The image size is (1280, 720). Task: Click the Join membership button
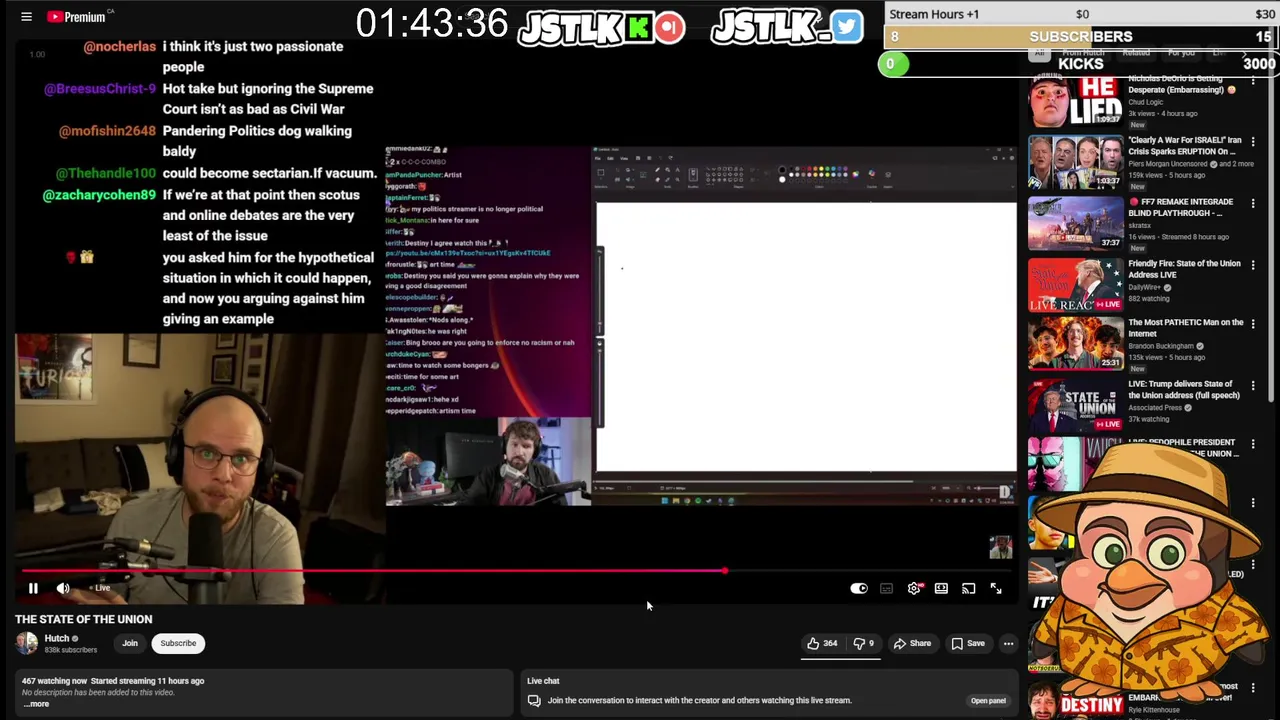click(x=130, y=643)
